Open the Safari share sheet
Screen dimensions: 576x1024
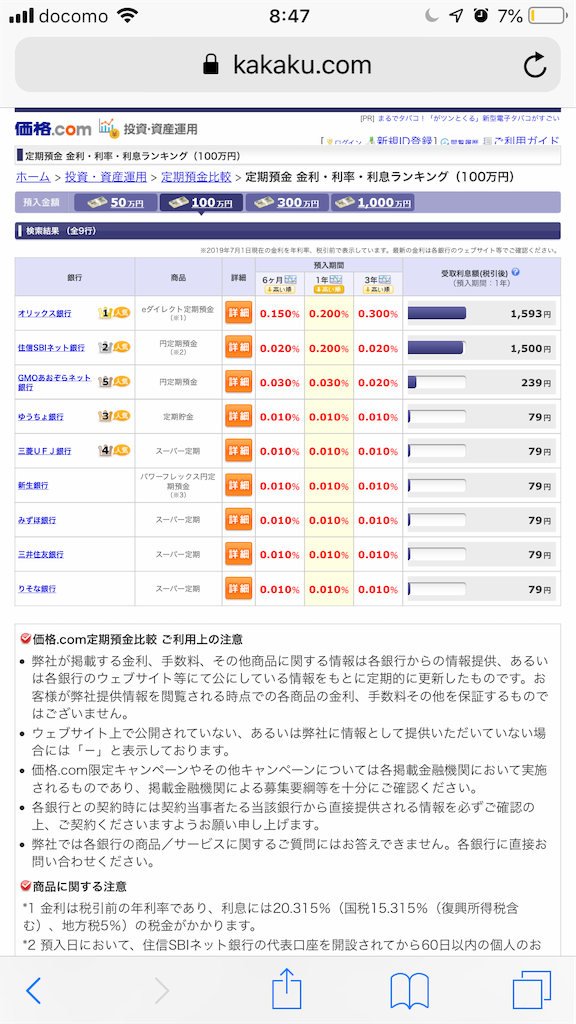287,987
